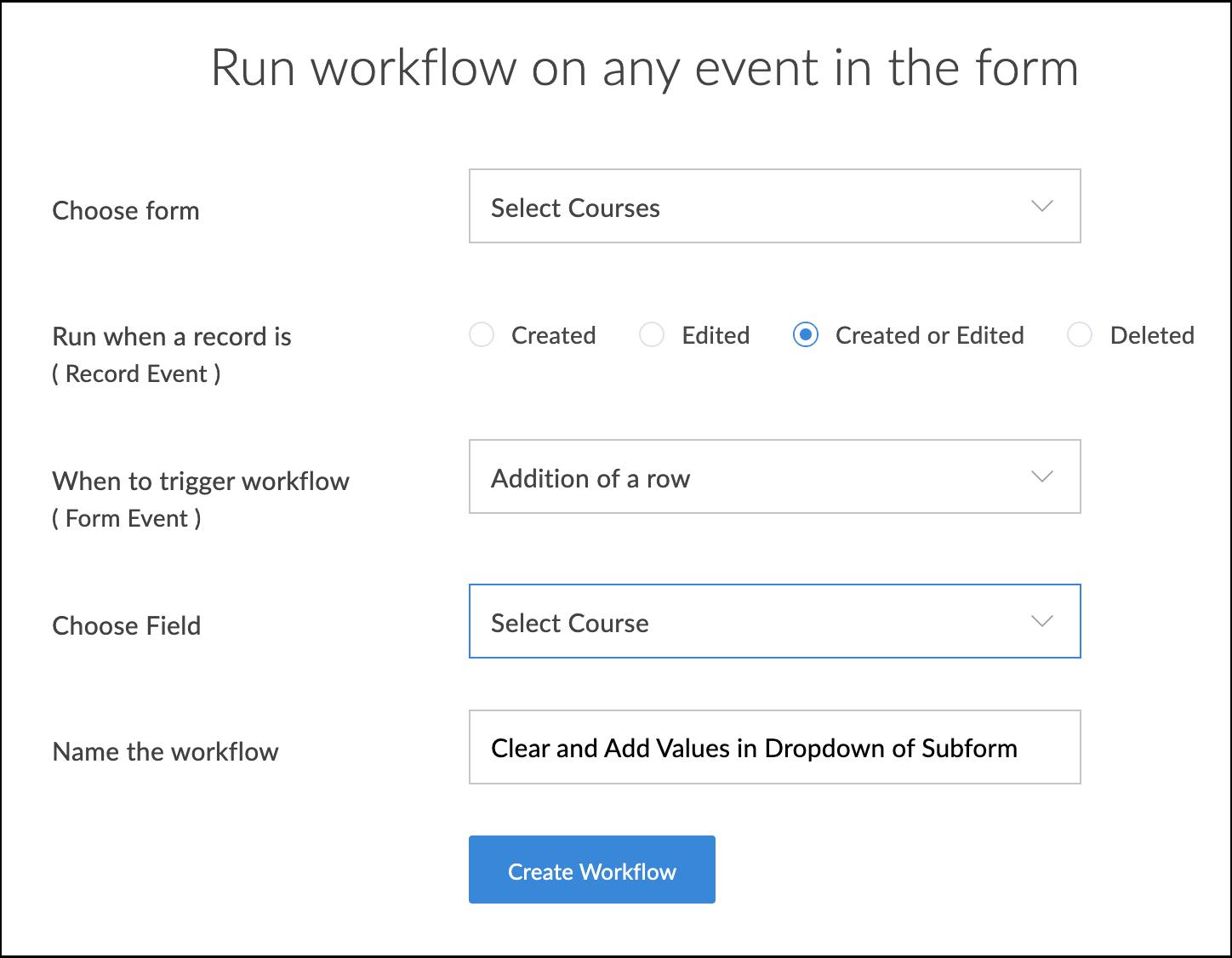Click the 'Choose form' label

pos(126,210)
